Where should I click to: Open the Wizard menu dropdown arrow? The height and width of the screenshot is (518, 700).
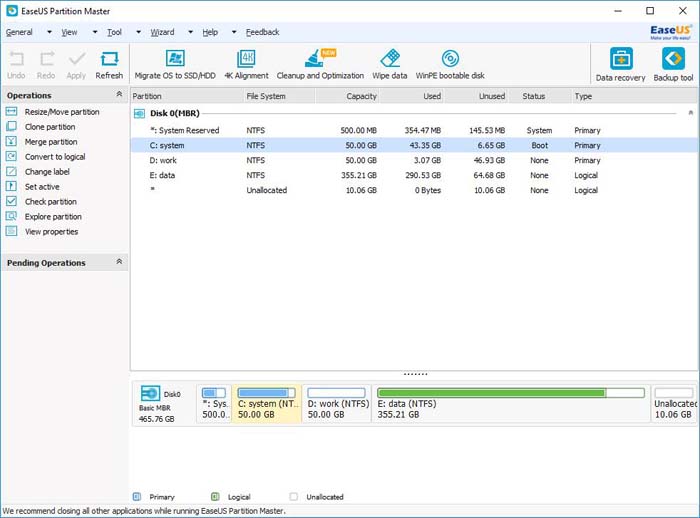tap(191, 32)
